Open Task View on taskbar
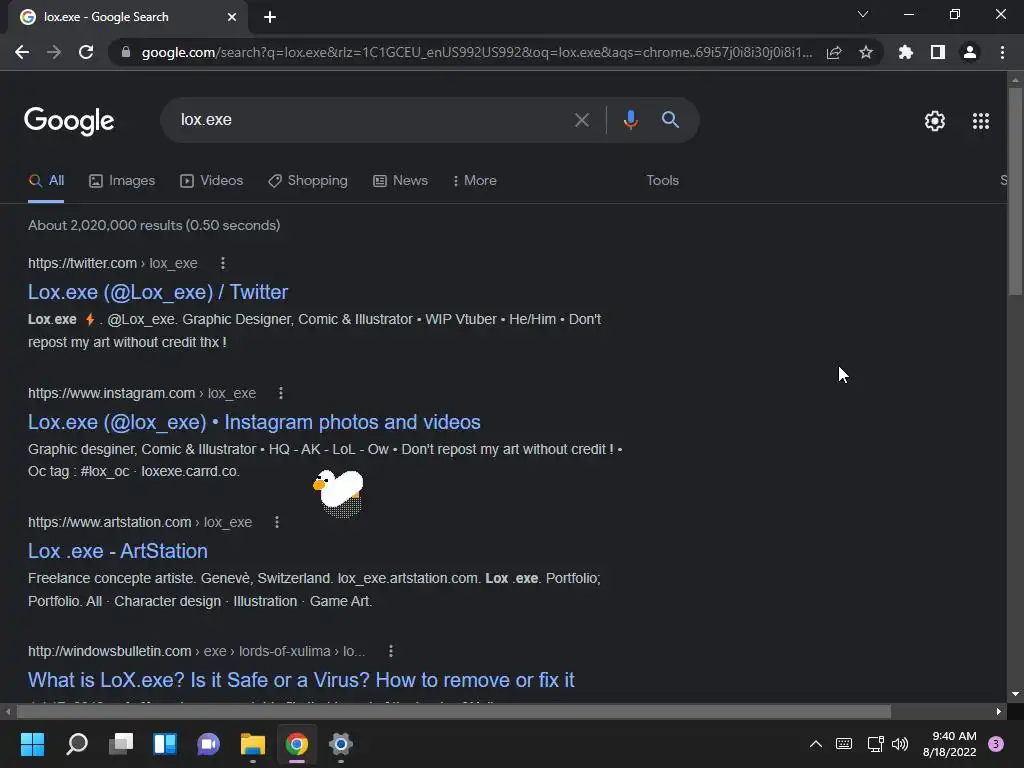Viewport: 1024px width, 768px height. (121, 744)
